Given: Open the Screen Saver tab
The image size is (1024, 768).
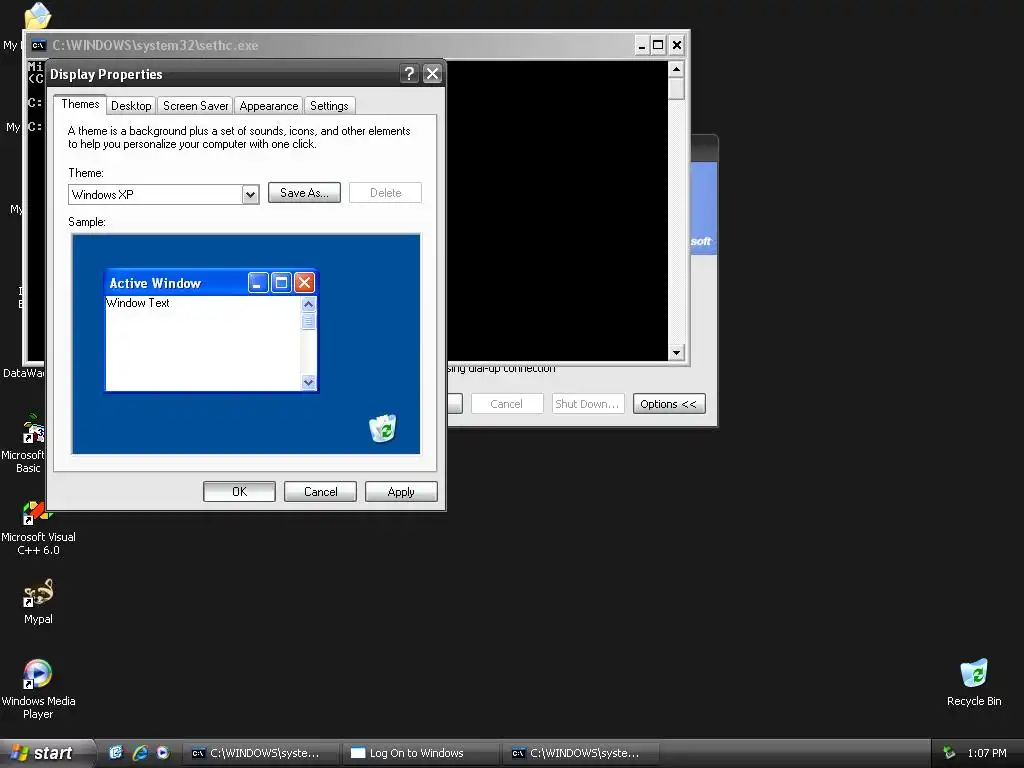Looking at the screenshot, I should pyautogui.click(x=195, y=106).
